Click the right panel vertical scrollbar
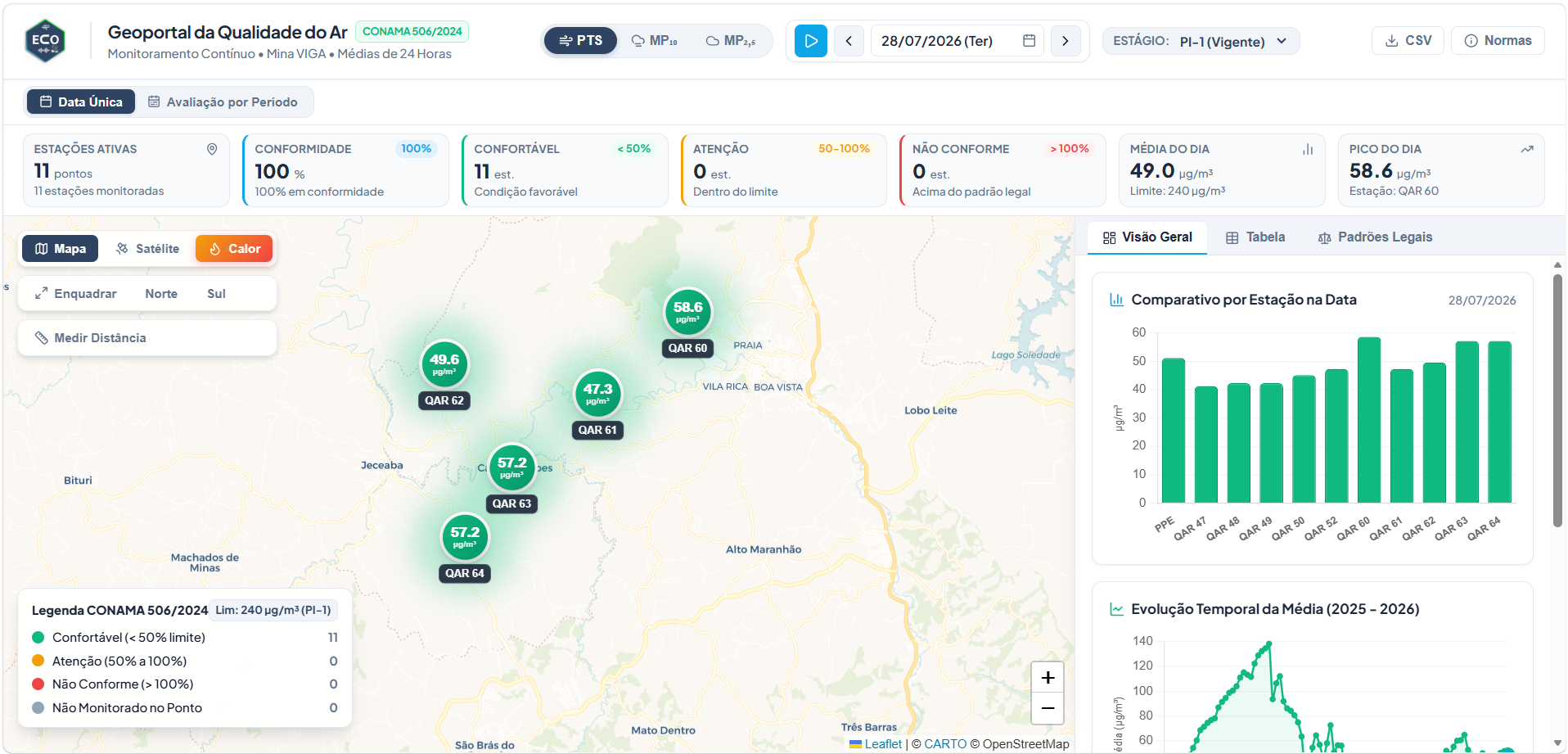The image size is (1568, 754). click(1557, 401)
